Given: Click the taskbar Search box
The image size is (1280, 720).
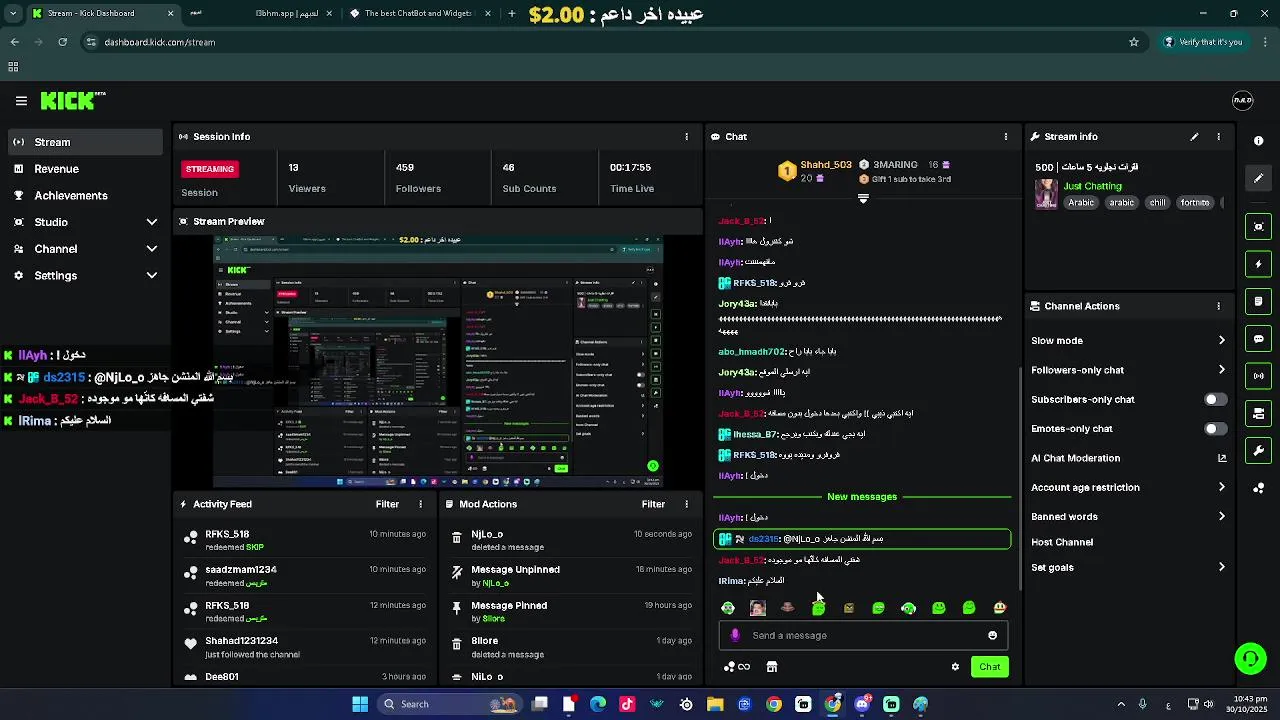Looking at the screenshot, I should click(x=449, y=704).
